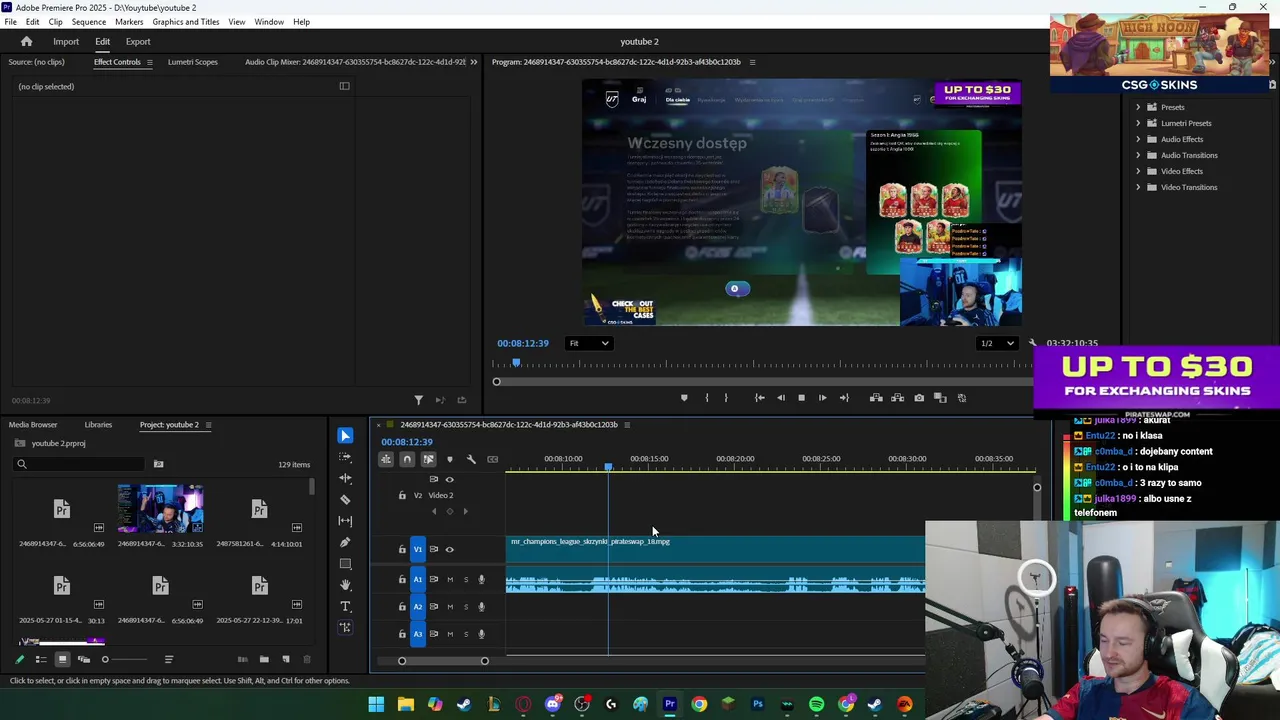Viewport: 1280px width, 720px height.
Task: Open timeline display settings wrench
Action: point(471,459)
